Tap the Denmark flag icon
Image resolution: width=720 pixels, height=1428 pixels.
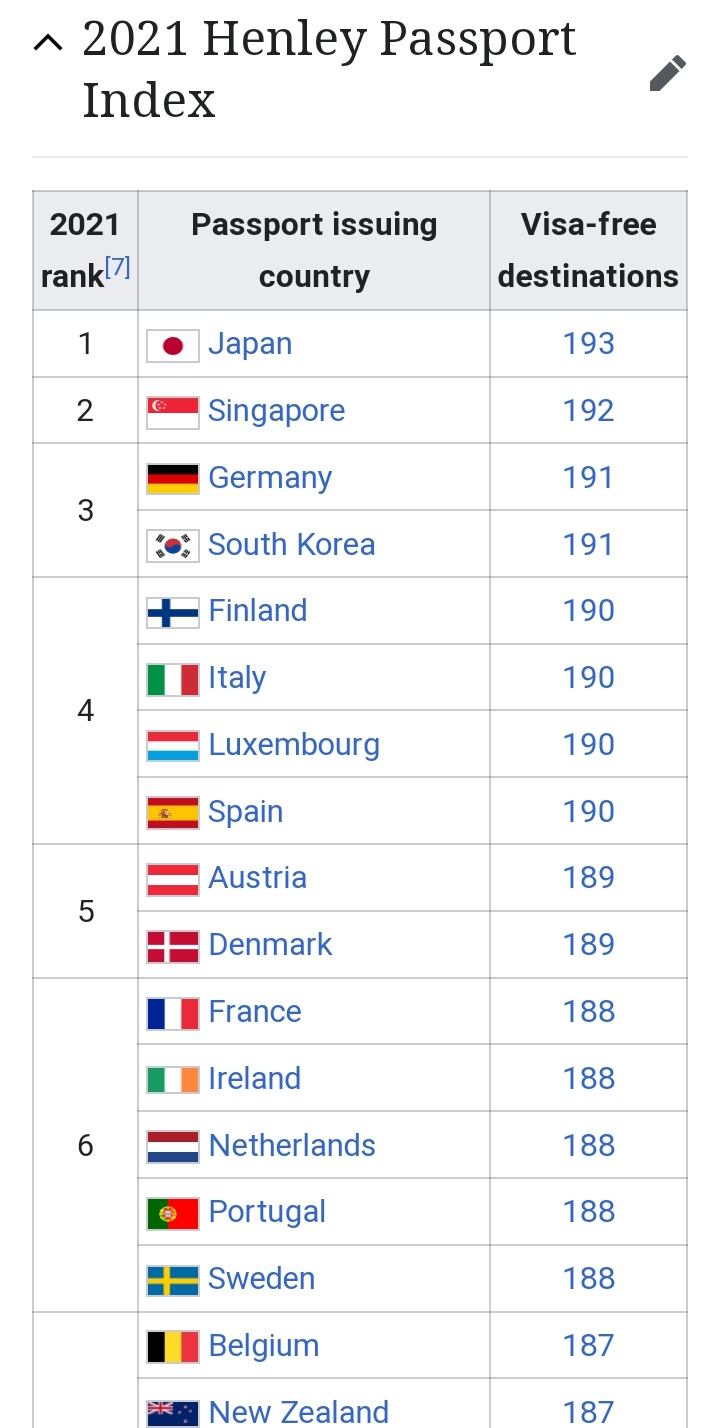[x=173, y=946]
